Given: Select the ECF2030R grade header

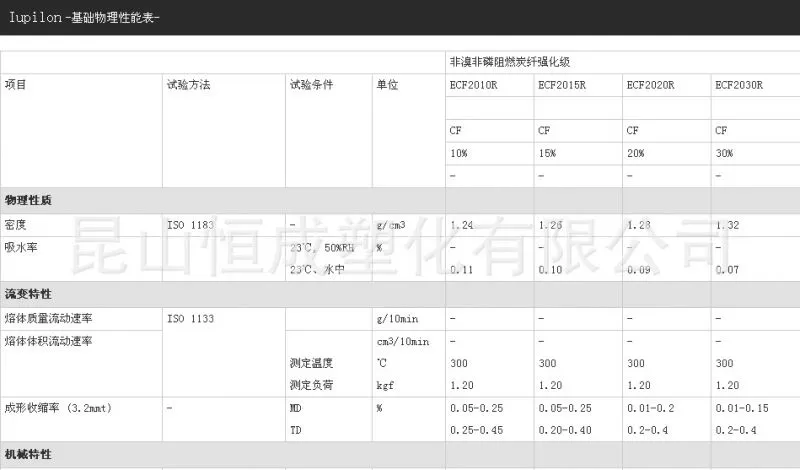Looking at the screenshot, I should [x=739, y=85].
